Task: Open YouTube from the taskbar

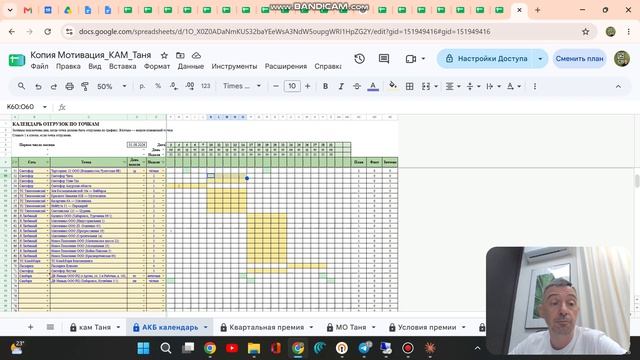Action: (x=232, y=348)
